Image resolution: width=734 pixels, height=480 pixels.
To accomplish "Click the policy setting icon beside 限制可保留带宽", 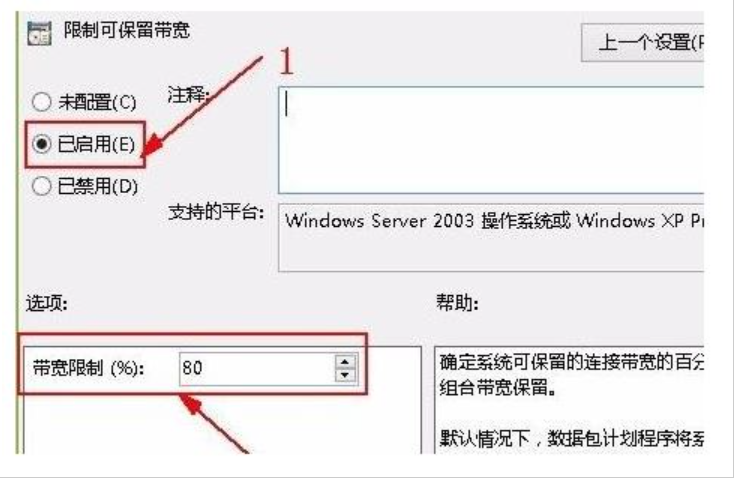I will coord(39,33).
